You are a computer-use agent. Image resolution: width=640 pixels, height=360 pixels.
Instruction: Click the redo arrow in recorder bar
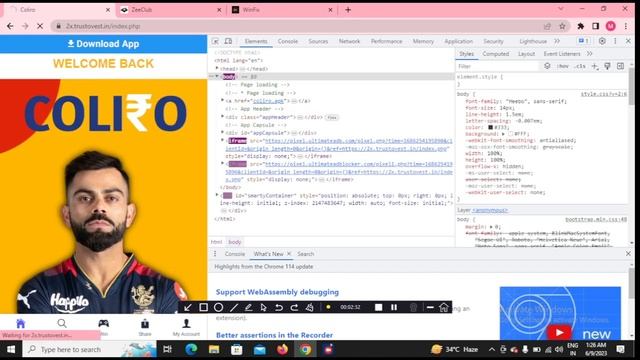pyautogui.click(x=294, y=307)
